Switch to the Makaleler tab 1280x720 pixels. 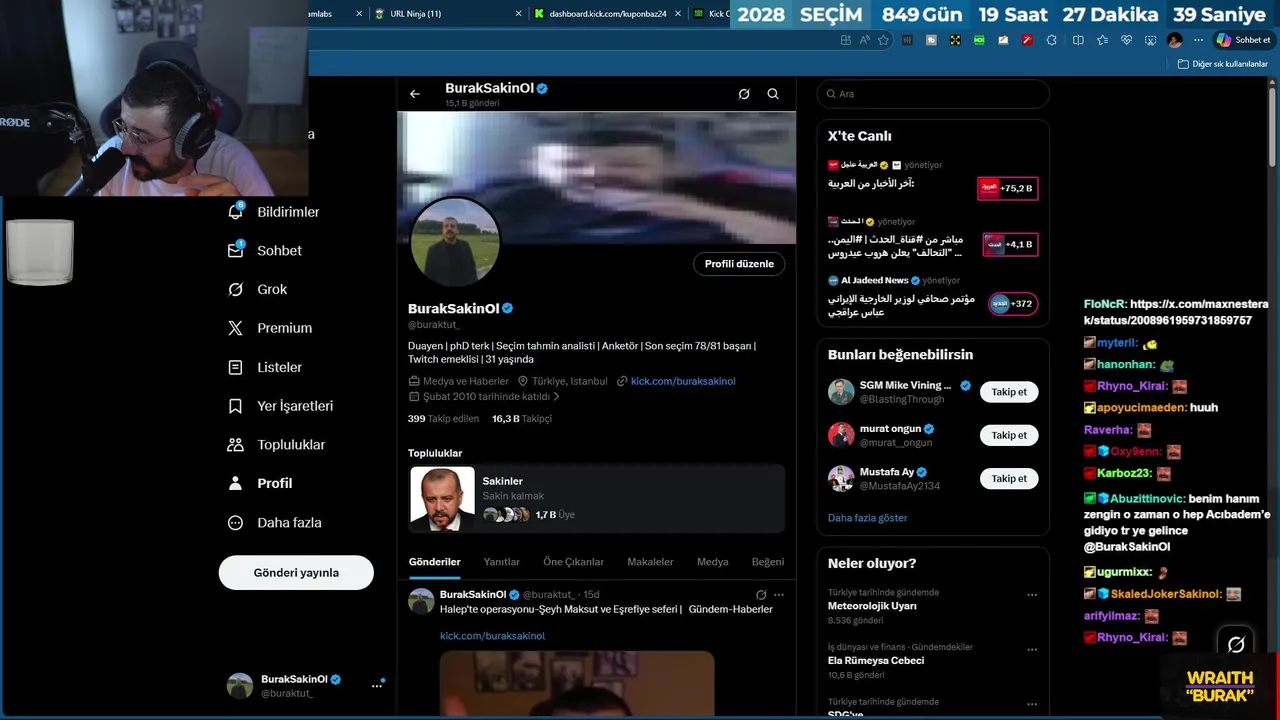(x=650, y=562)
